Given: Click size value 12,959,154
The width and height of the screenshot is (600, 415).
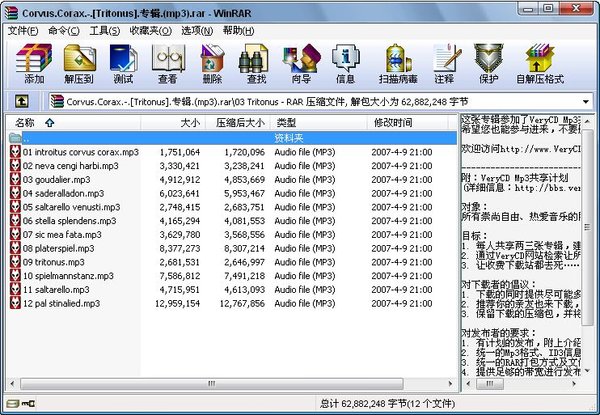Looking at the screenshot, I should point(177,304).
